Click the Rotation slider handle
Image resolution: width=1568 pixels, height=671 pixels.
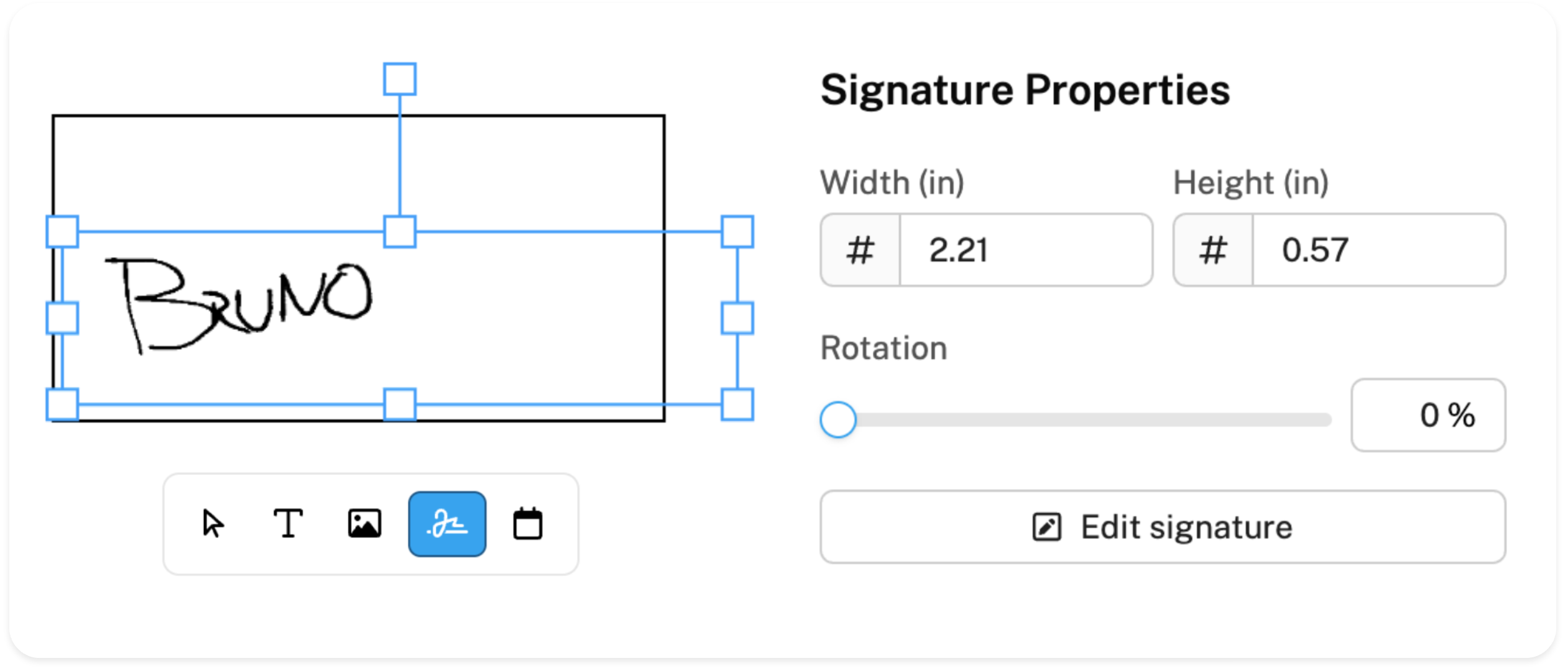point(837,419)
